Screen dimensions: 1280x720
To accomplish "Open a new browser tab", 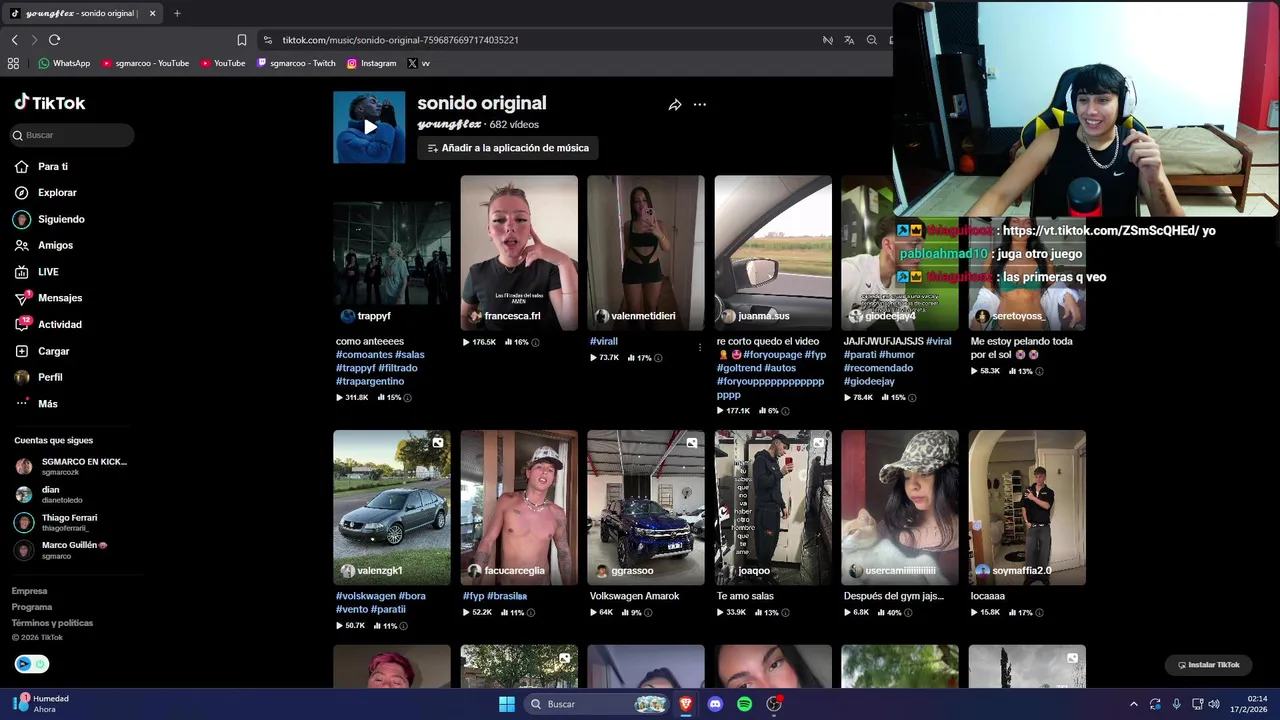I will pyautogui.click(x=177, y=13).
